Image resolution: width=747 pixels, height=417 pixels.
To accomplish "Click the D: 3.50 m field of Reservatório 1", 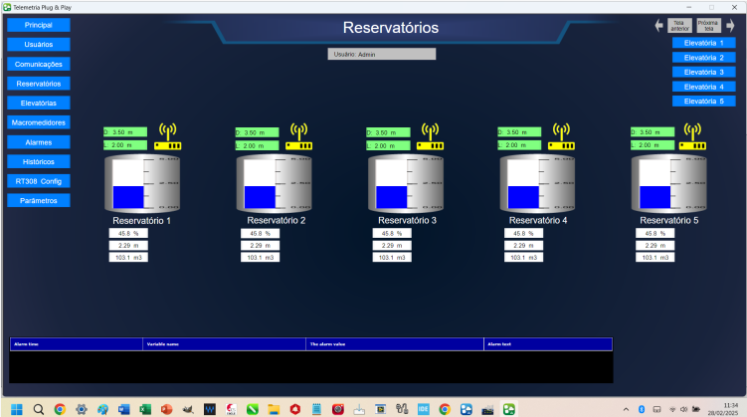I will (125, 132).
